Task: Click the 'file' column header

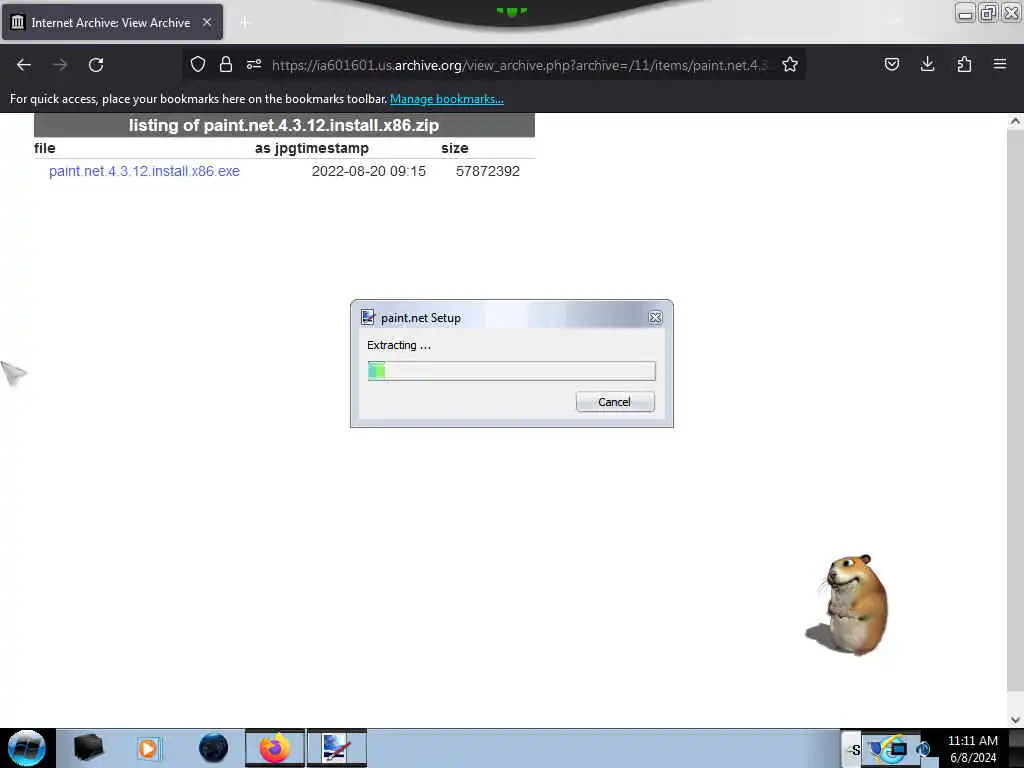Action: pos(45,148)
